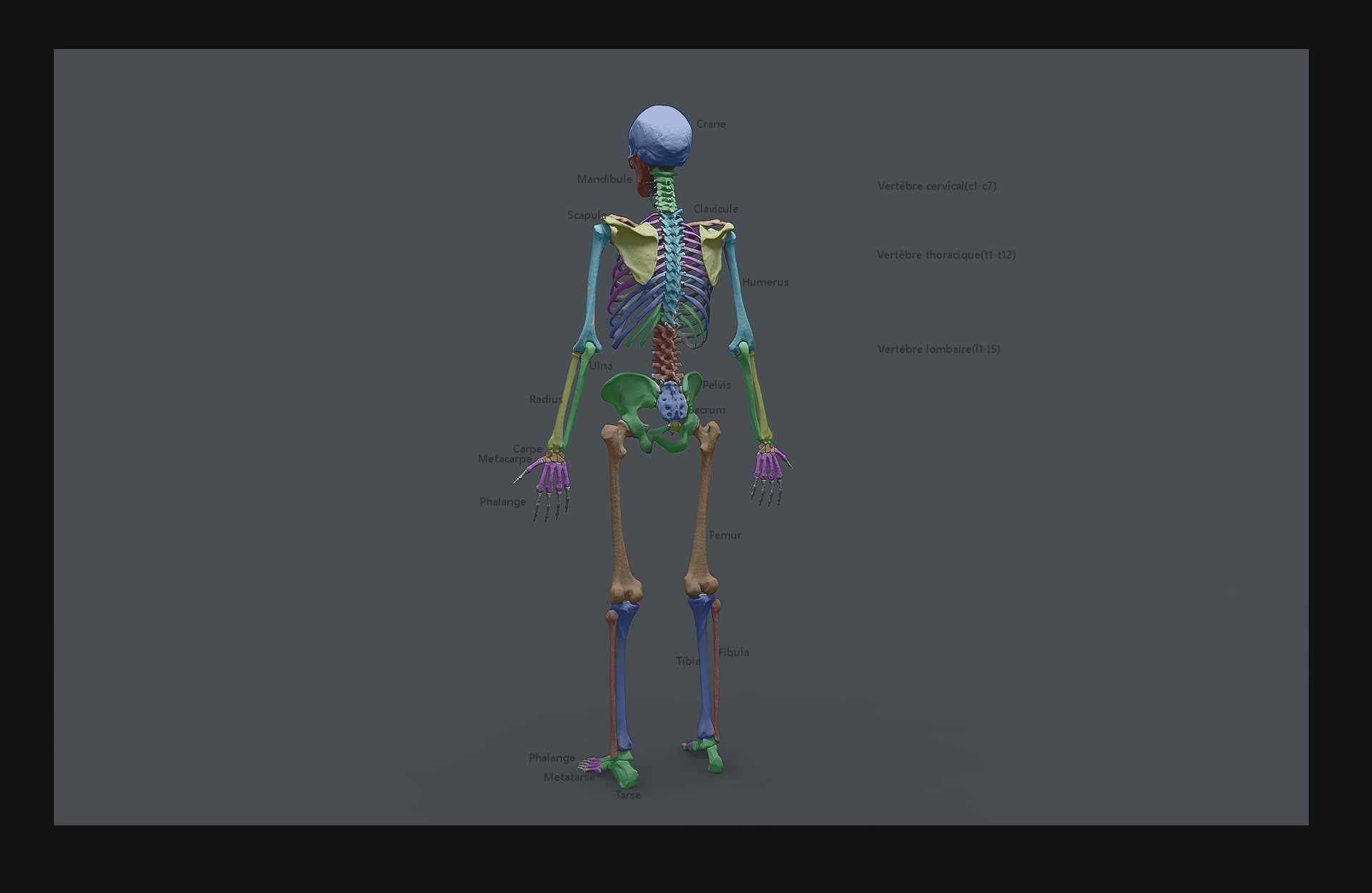This screenshot has width=1372, height=893.
Task: Select the 'Sacrum' label
Action: pos(707,410)
